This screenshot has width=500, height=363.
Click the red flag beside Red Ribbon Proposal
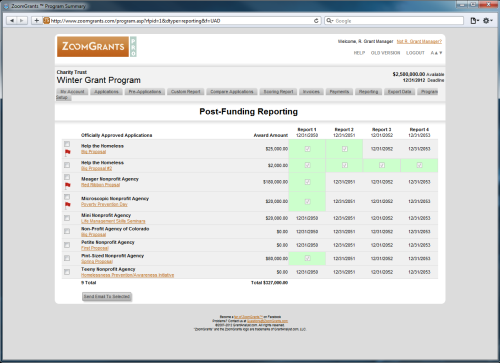pyautogui.click(x=68, y=185)
